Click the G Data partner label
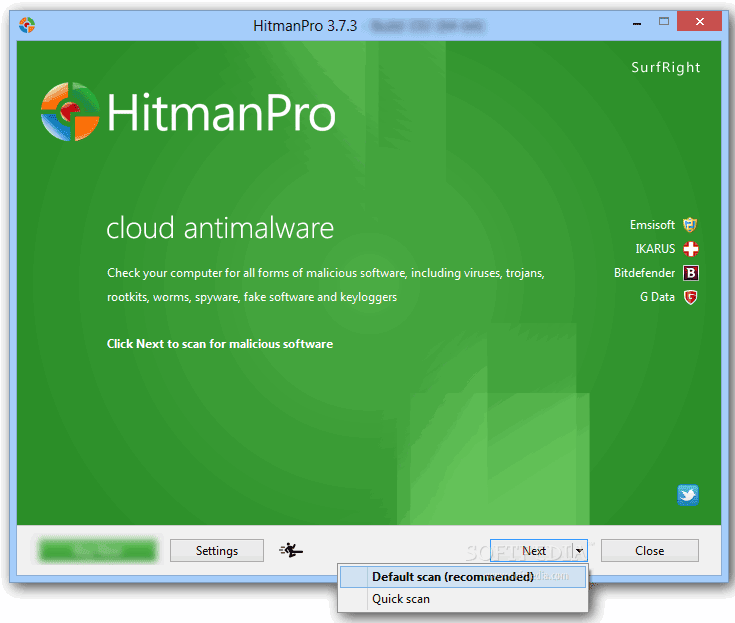Screen dimensions: 735x623 point(657,297)
